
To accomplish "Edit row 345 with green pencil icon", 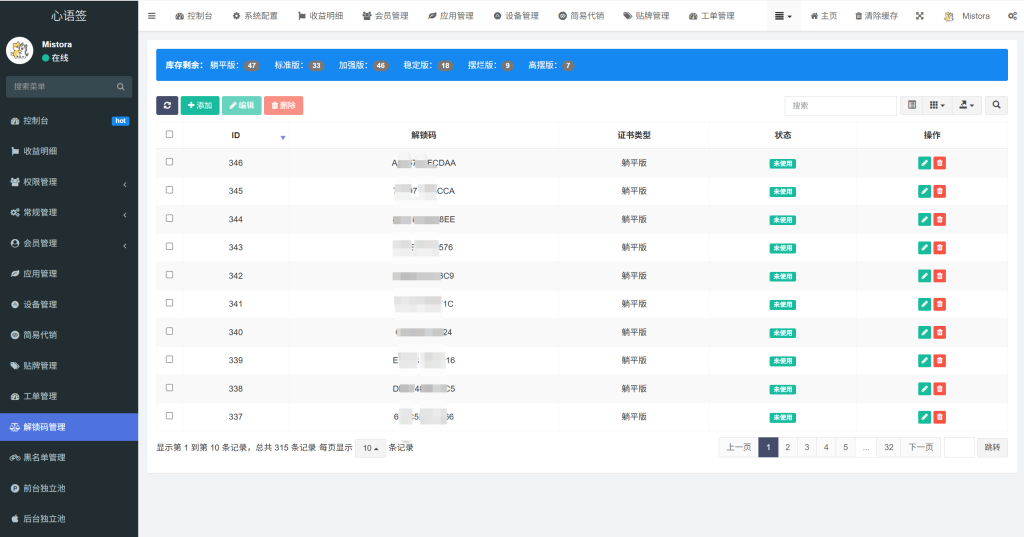I will pyautogui.click(x=924, y=191).
